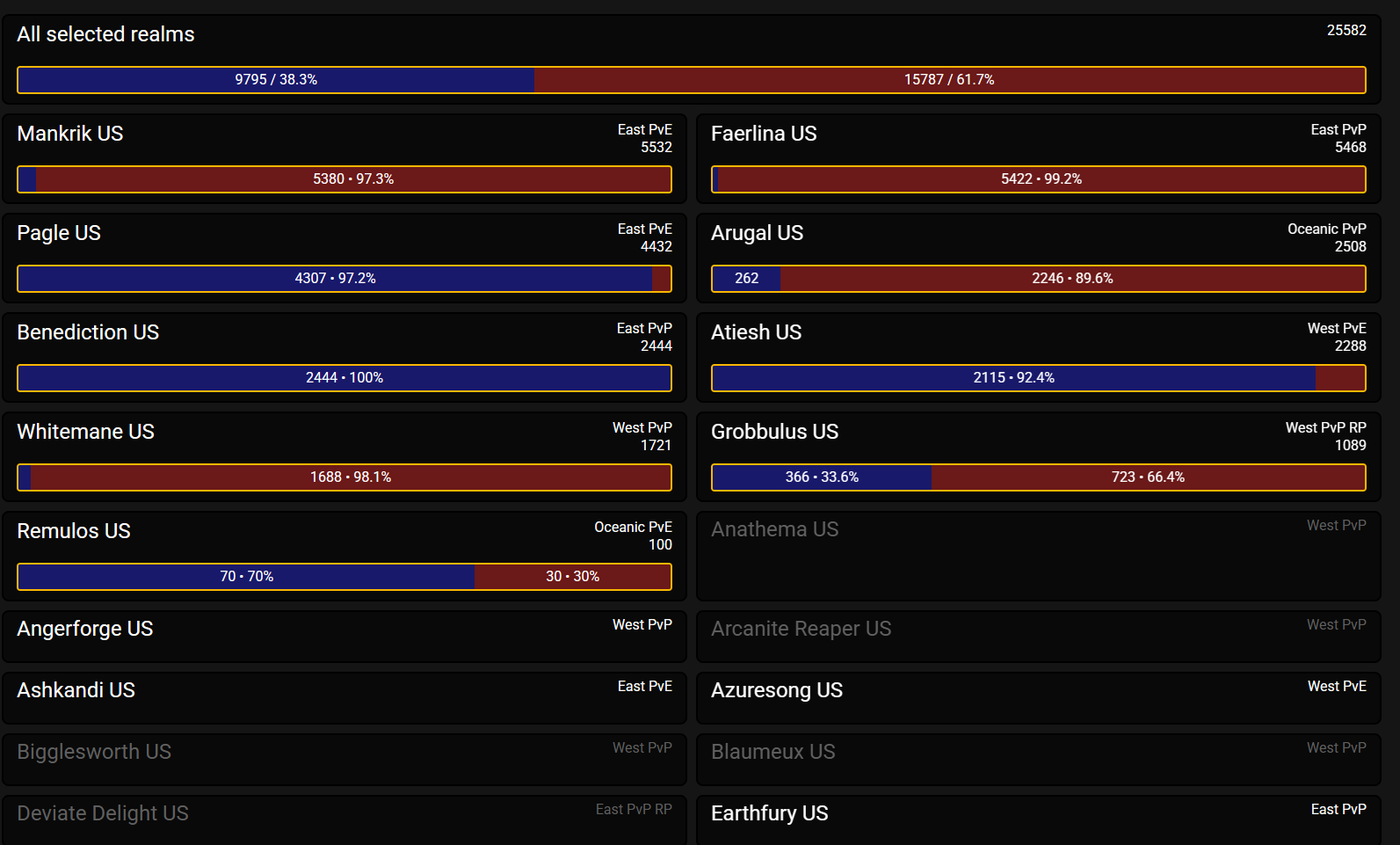
Task: Click the Pagle population count 4432
Action: click(x=656, y=247)
